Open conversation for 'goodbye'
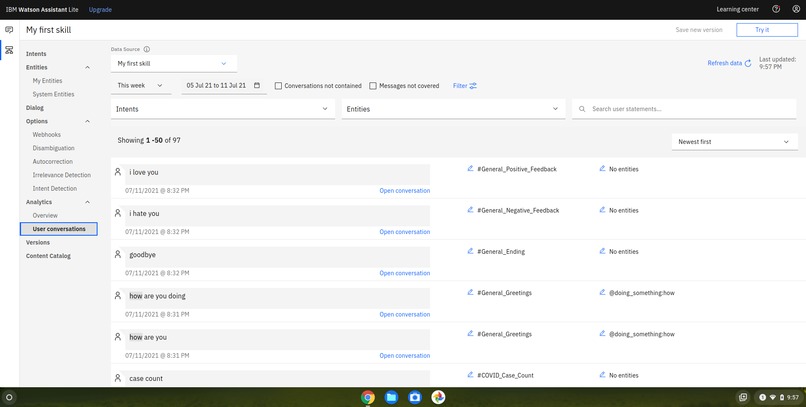Image resolution: width=806 pixels, height=407 pixels. point(405,273)
